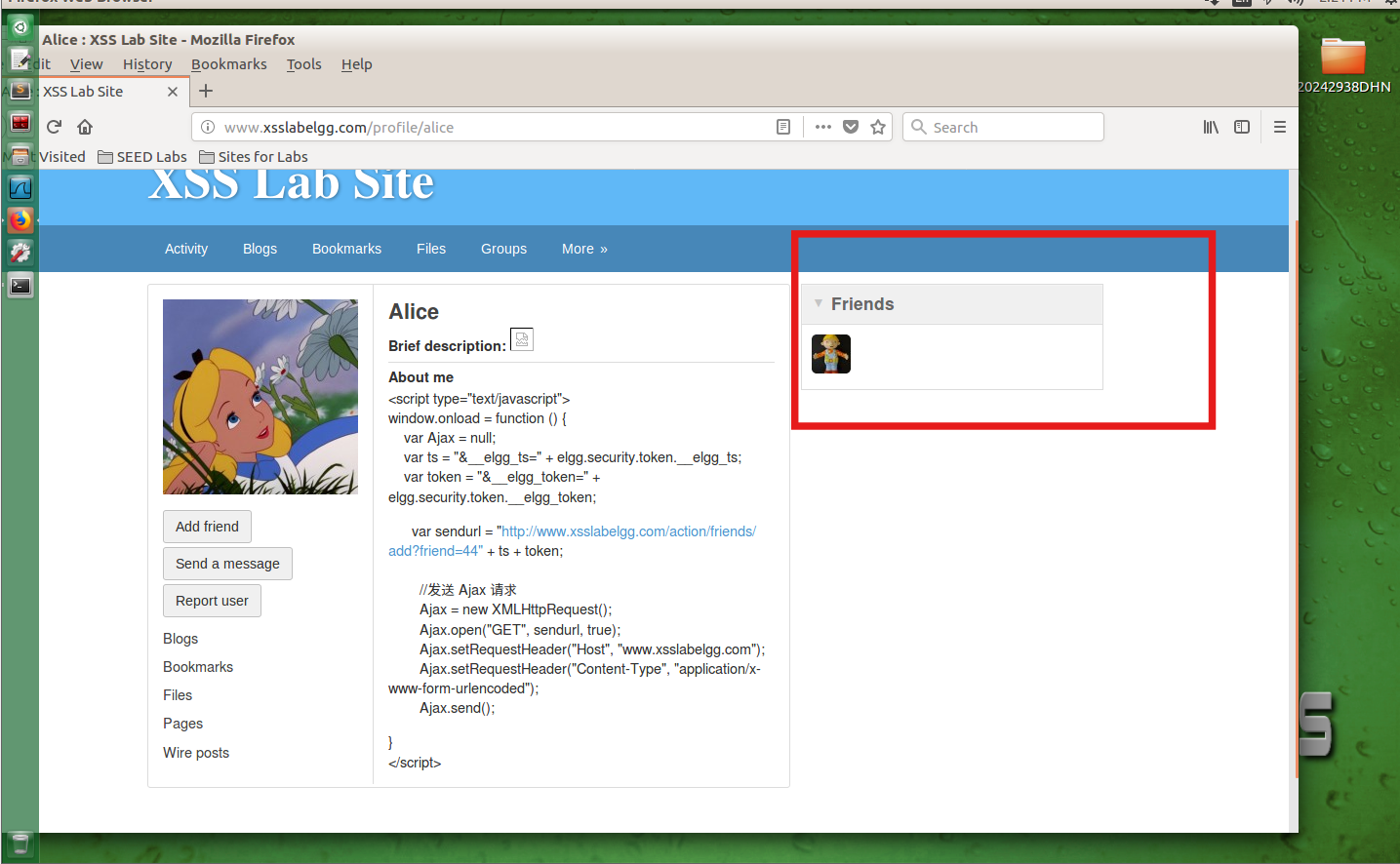Image resolution: width=1400 pixels, height=864 pixels.
Task: Open page actions three-dot menu
Action: pos(823,127)
